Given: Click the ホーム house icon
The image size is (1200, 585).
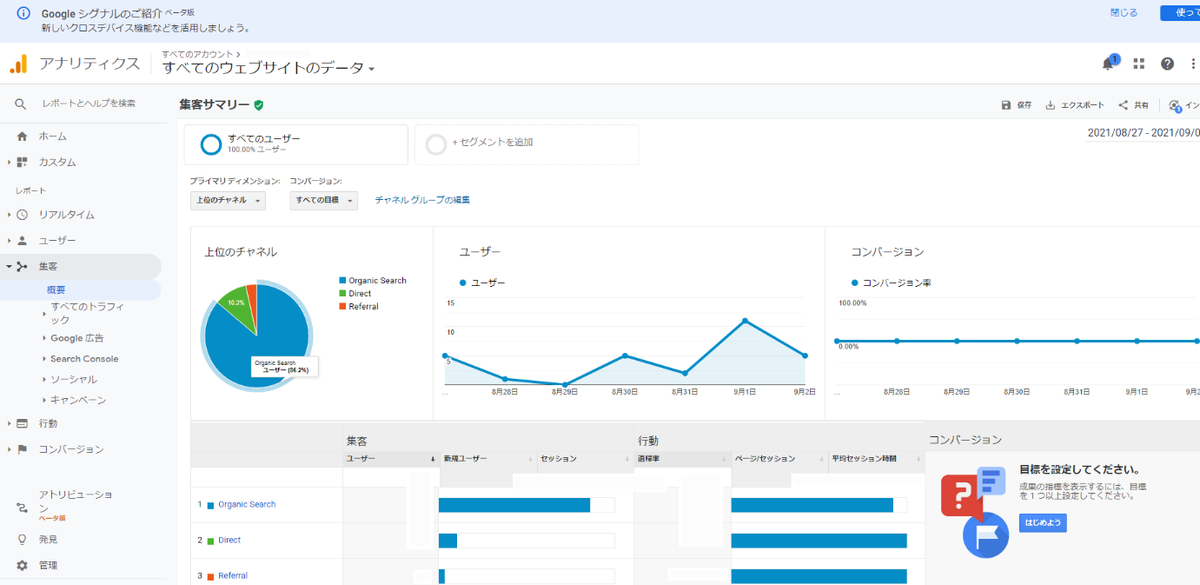Looking at the screenshot, I should point(22,136).
